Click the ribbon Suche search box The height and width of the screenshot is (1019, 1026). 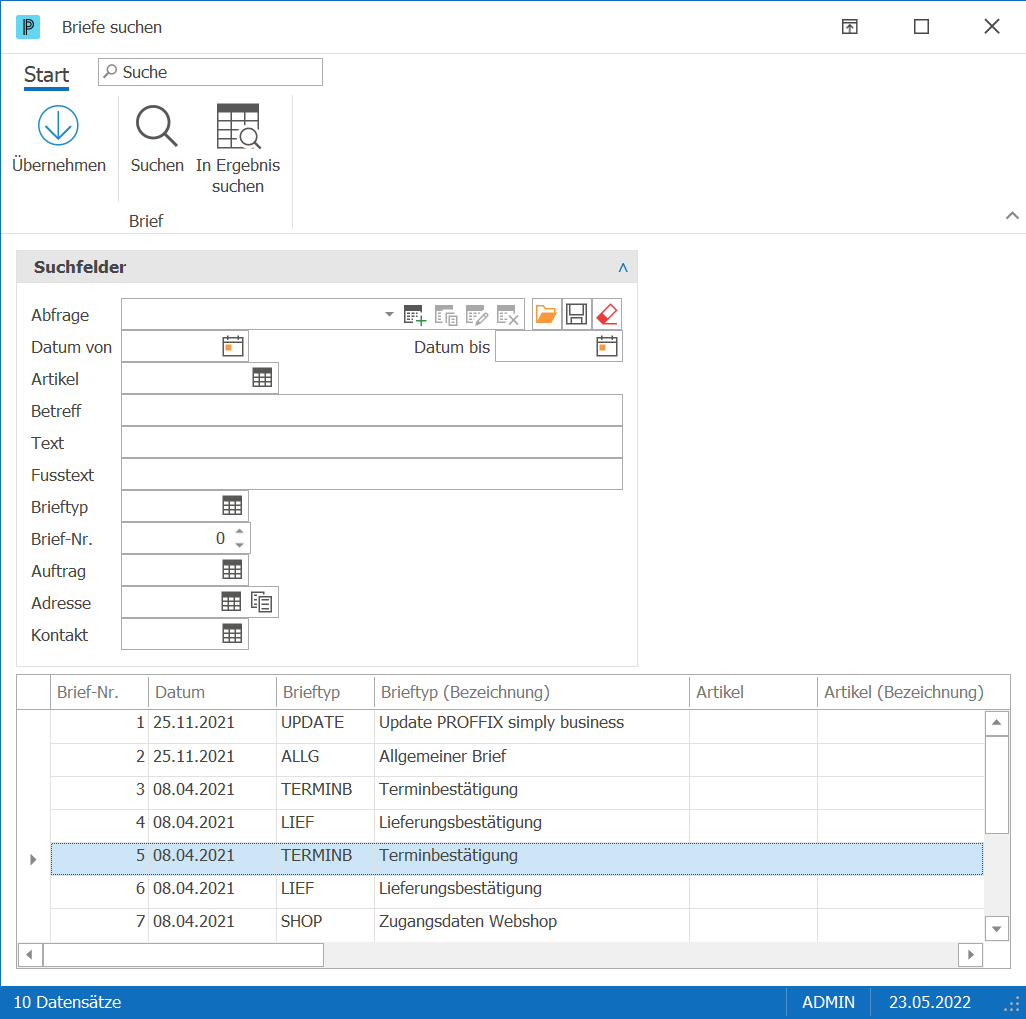[x=211, y=72]
